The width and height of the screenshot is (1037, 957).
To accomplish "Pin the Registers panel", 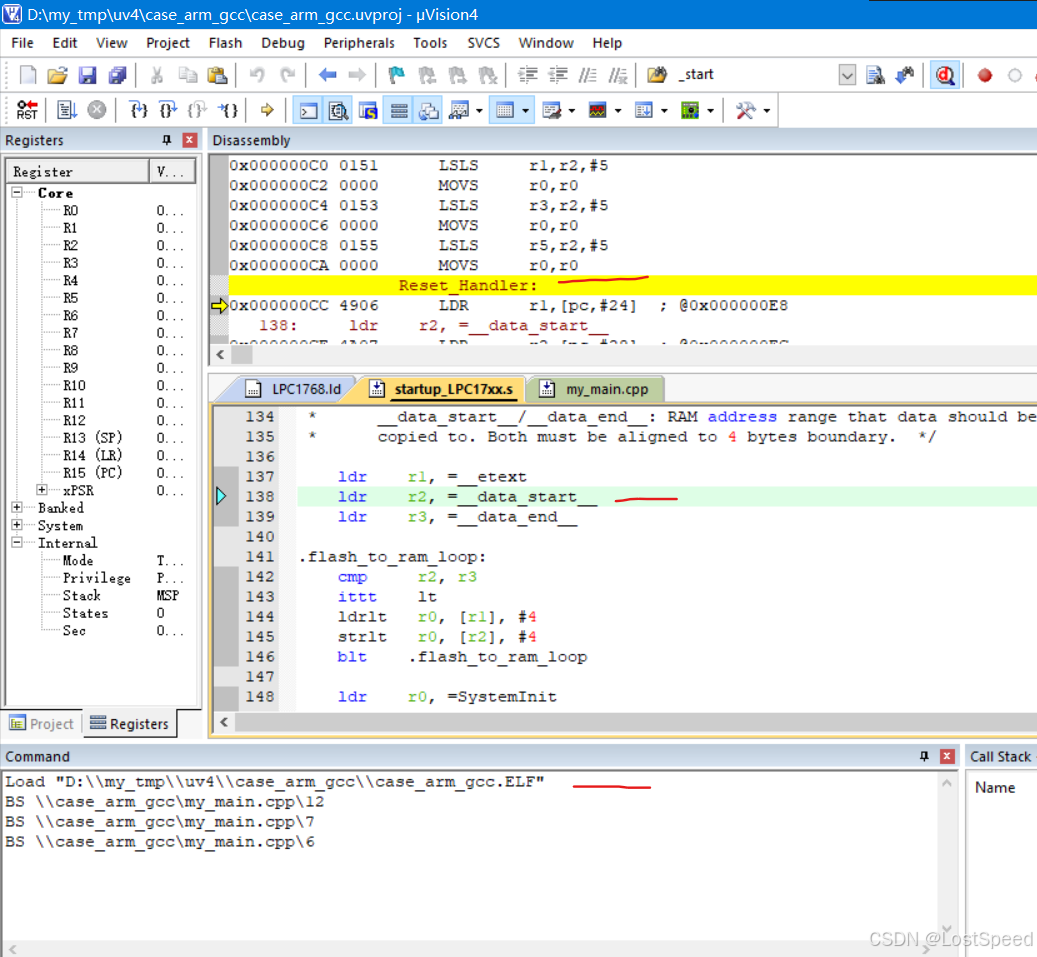I will pos(167,140).
